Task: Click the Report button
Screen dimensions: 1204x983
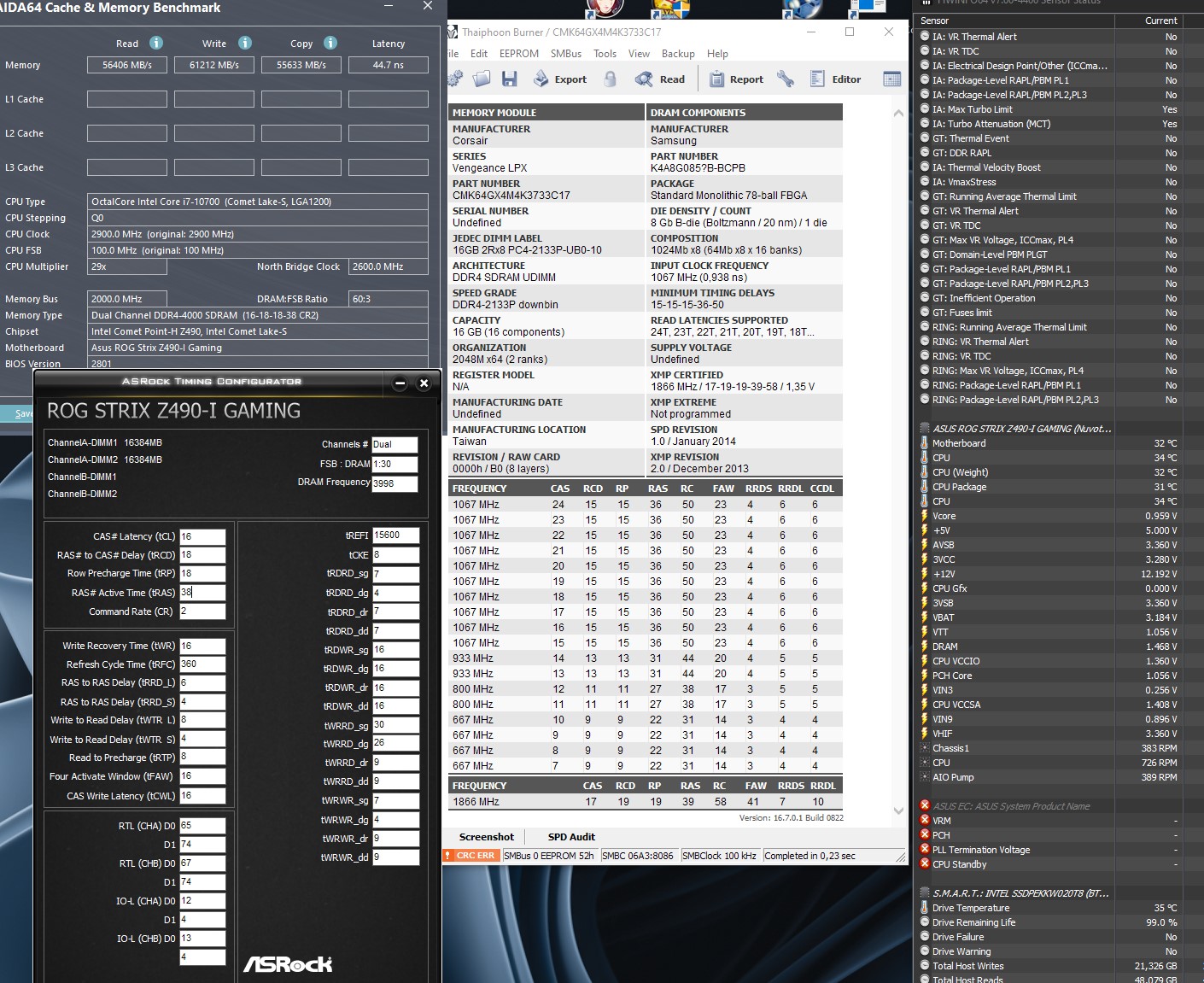Action: coord(736,79)
